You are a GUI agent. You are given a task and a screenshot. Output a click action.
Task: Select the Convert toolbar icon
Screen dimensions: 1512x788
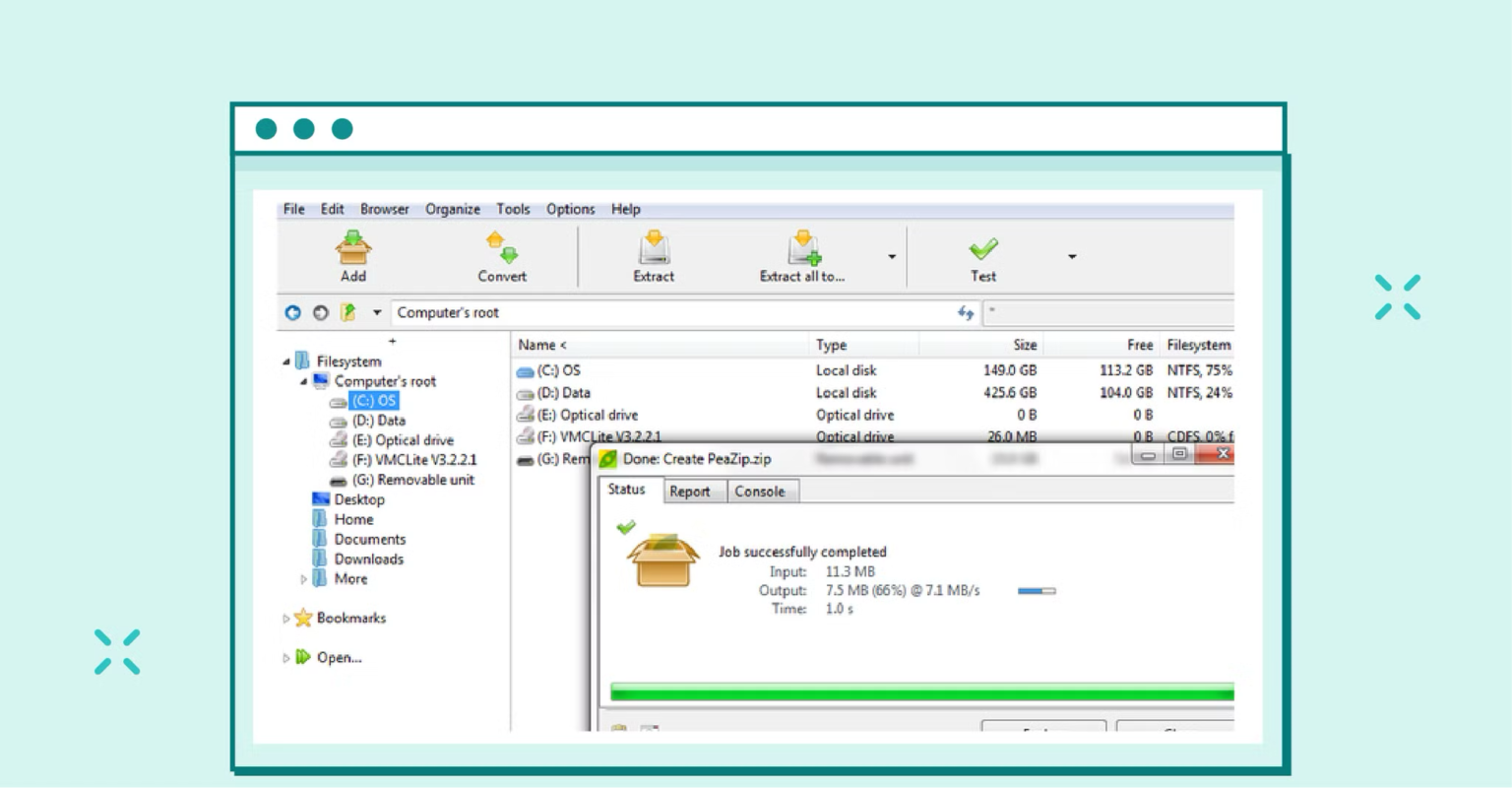click(501, 248)
